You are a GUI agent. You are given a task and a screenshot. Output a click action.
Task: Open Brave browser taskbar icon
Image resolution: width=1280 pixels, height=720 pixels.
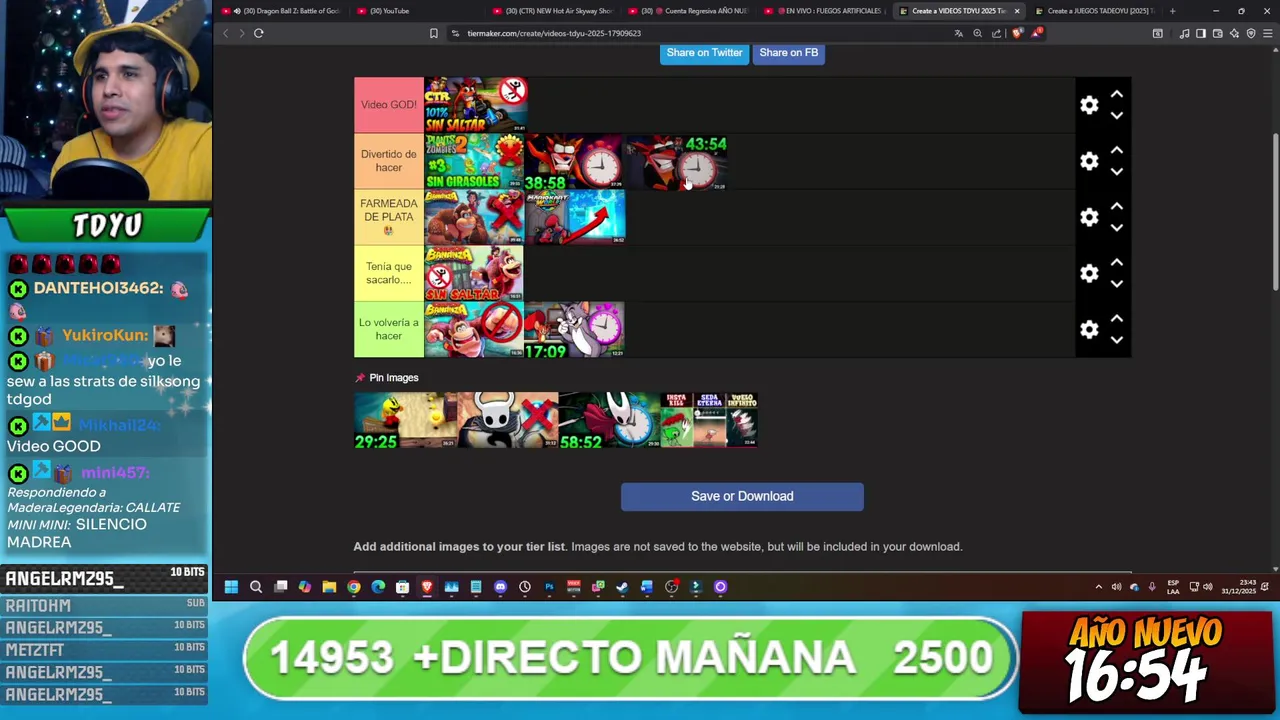tap(427, 587)
